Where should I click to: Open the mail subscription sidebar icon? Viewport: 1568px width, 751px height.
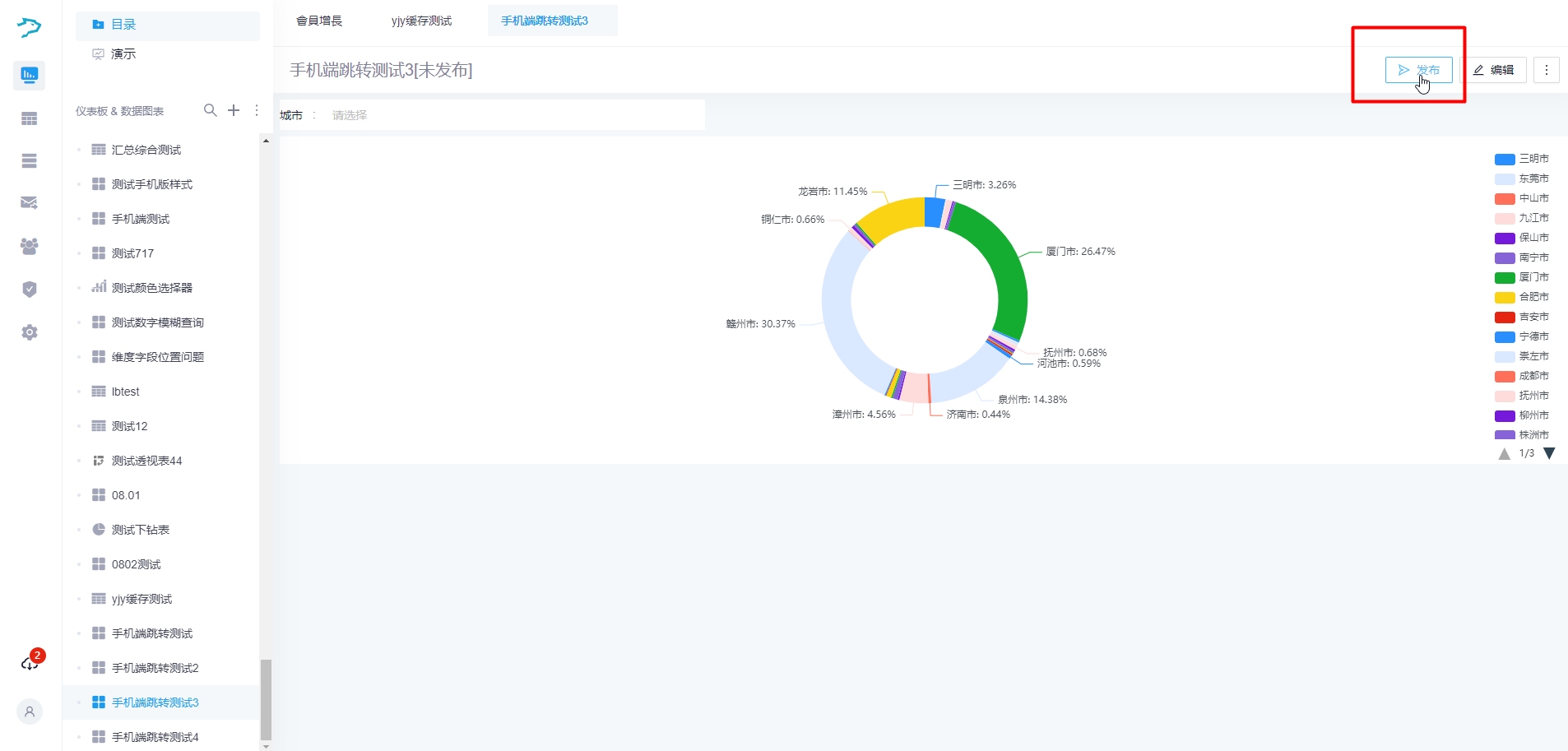[x=30, y=203]
